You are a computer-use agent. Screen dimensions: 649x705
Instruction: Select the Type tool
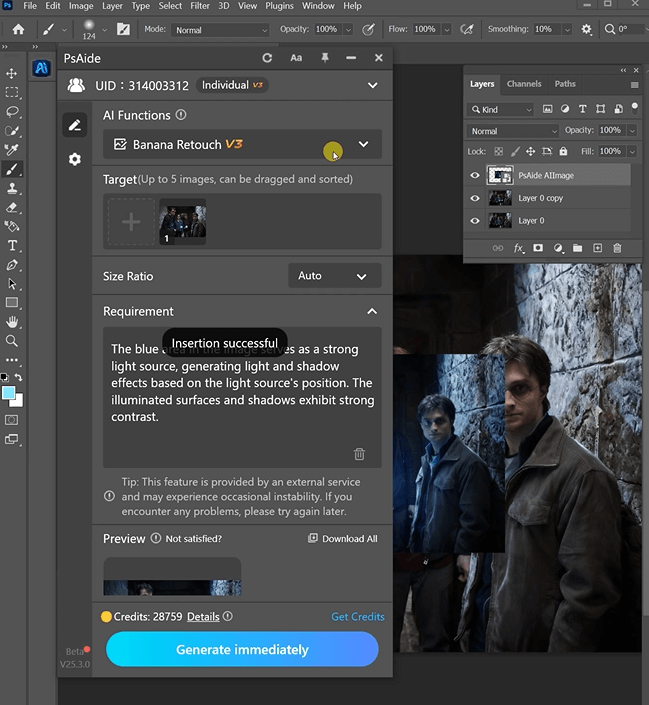click(12, 245)
